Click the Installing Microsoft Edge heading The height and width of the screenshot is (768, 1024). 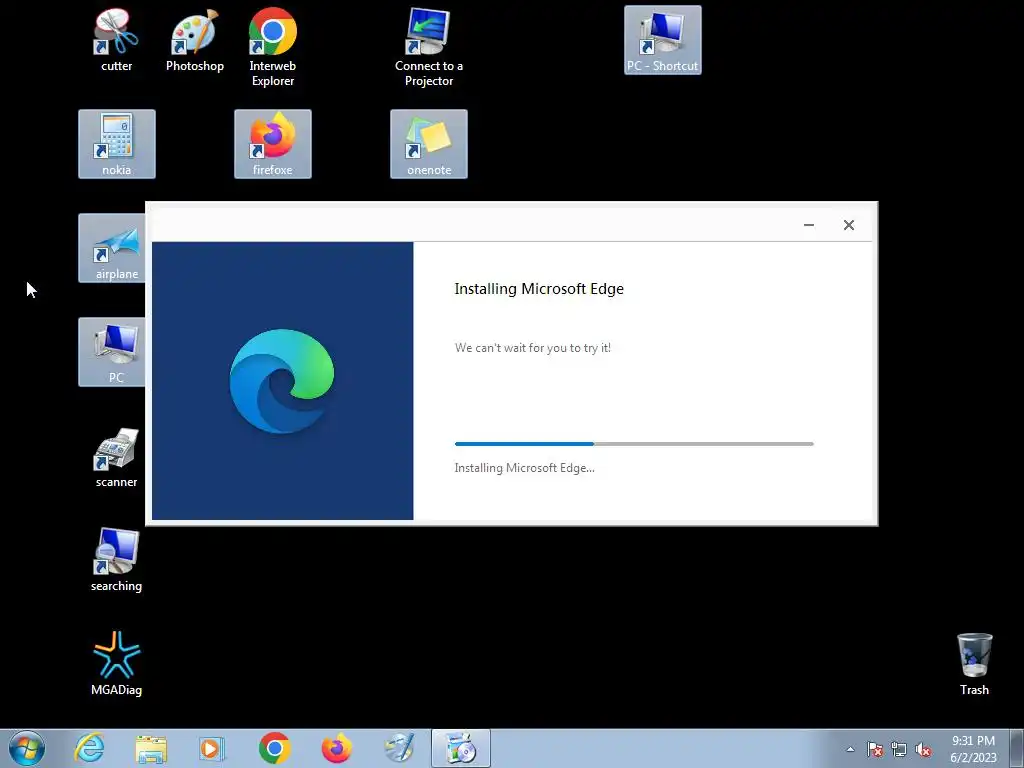pyautogui.click(x=539, y=289)
